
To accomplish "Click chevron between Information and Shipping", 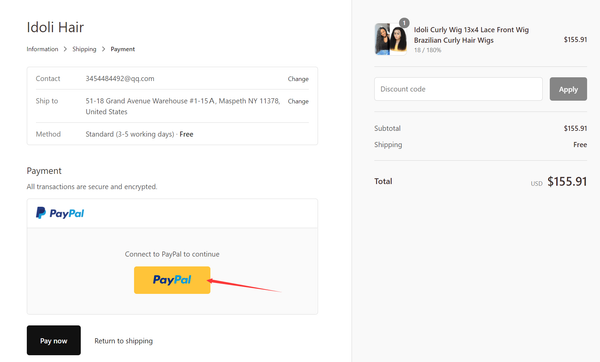I will tap(65, 49).
